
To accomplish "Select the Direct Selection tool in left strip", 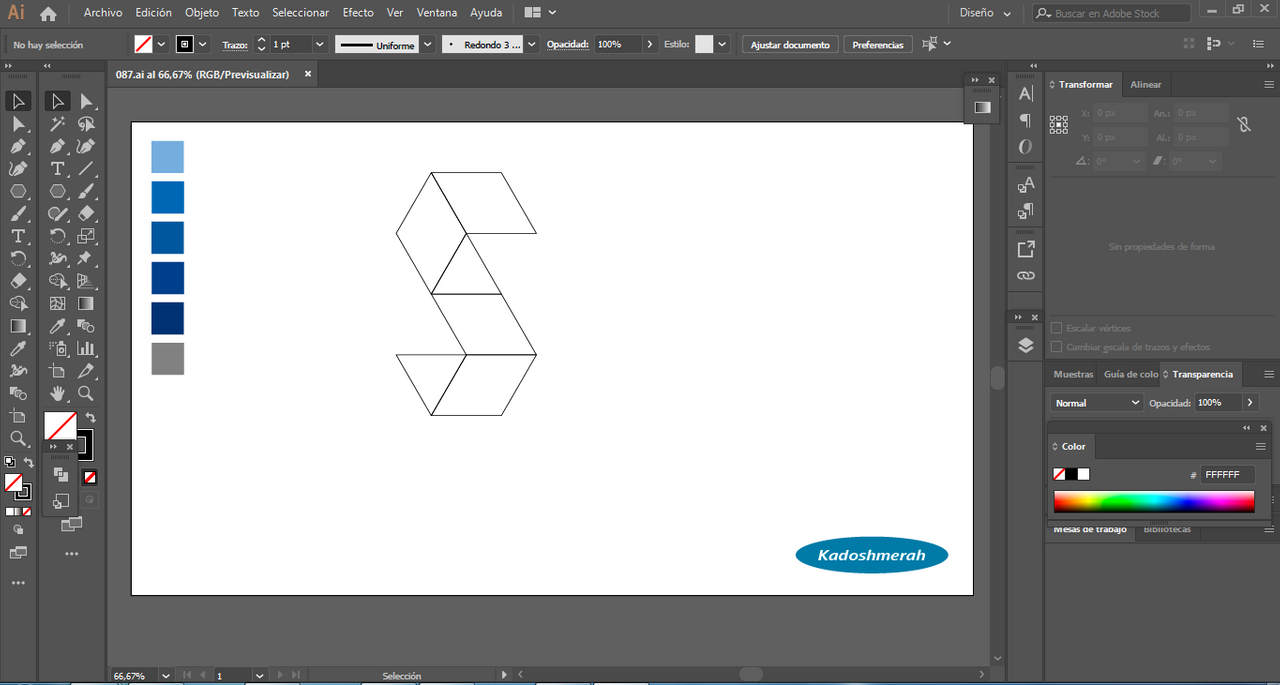I will (x=18, y=123).
